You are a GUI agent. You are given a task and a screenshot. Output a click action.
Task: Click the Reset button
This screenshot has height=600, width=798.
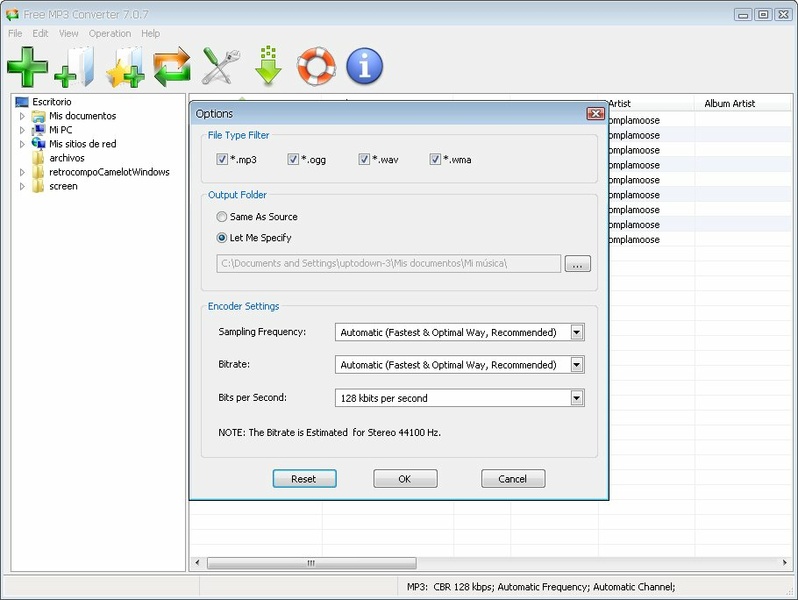(304, 479)
